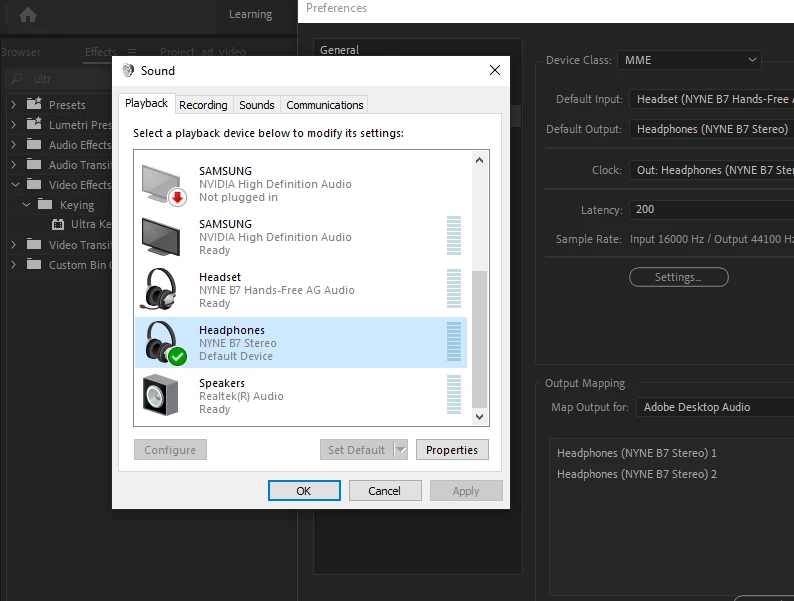The height and width of the screenshot is (601, 794).
Task: Switch to the Sounds tab
Action: [257, 105]
